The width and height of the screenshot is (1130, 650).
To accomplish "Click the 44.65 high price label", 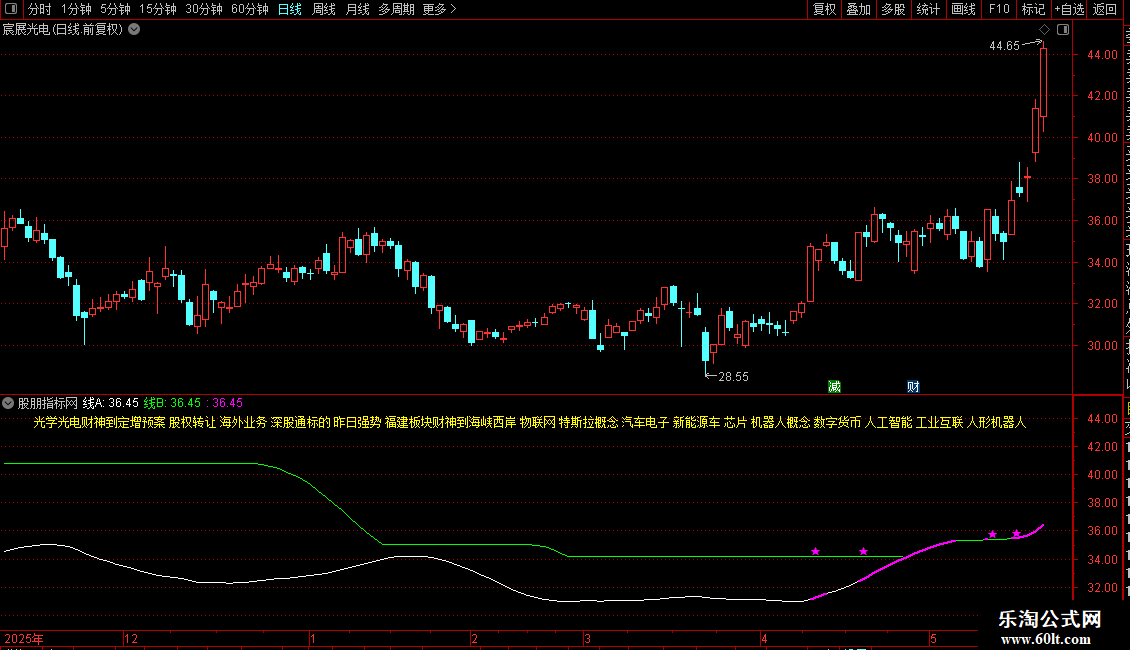I will point(1005,46).
